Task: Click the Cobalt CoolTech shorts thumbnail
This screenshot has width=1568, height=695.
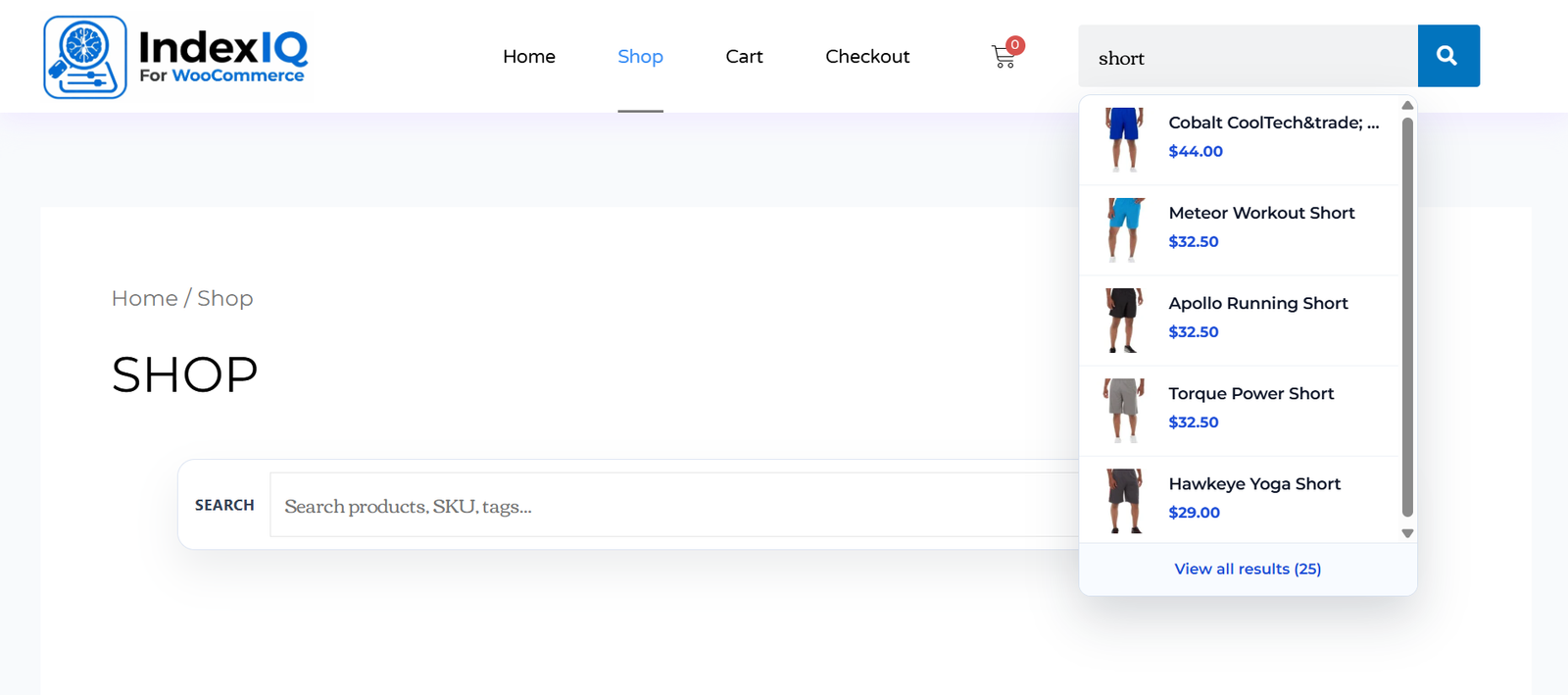Action: click(x=1124, y=139)
